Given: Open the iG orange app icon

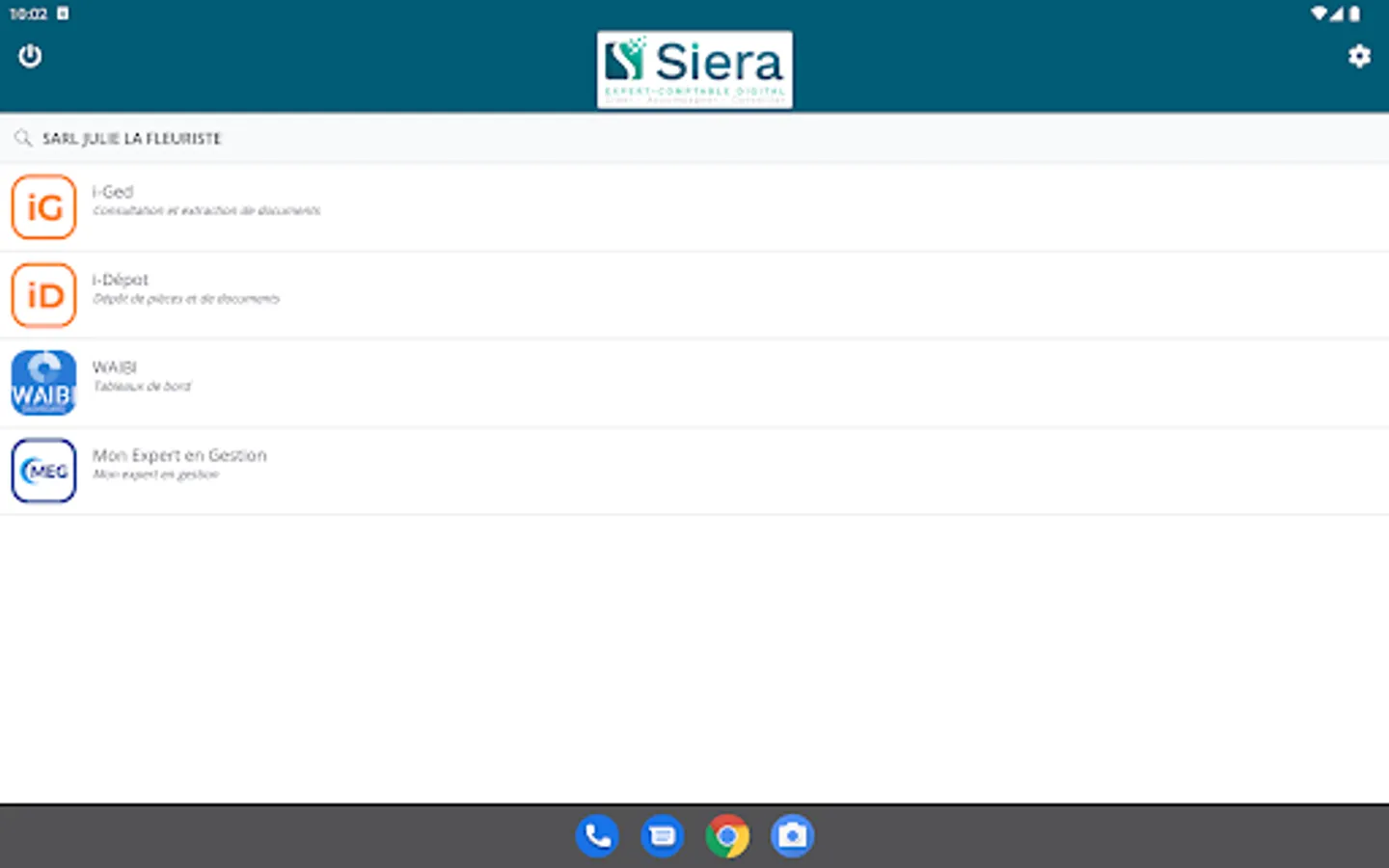Looking at the screenshot, I should point(43,206).
